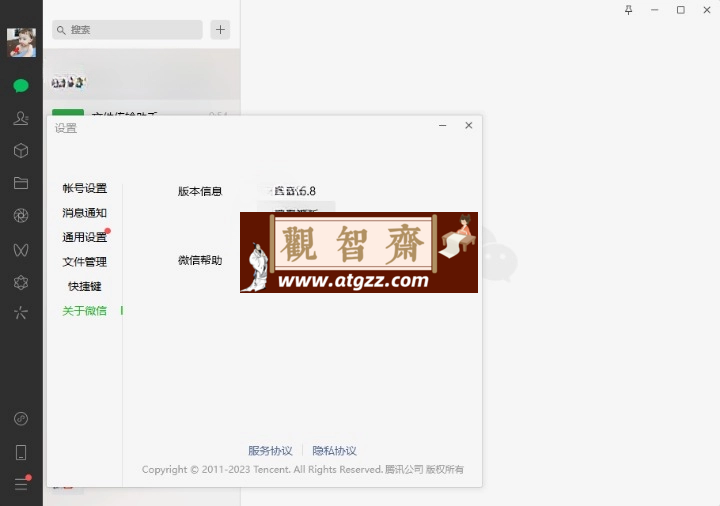The height and width of the screenshot is (506, 720).
Task: Select the 消息通知 tab
Action: tap(84, 213)
